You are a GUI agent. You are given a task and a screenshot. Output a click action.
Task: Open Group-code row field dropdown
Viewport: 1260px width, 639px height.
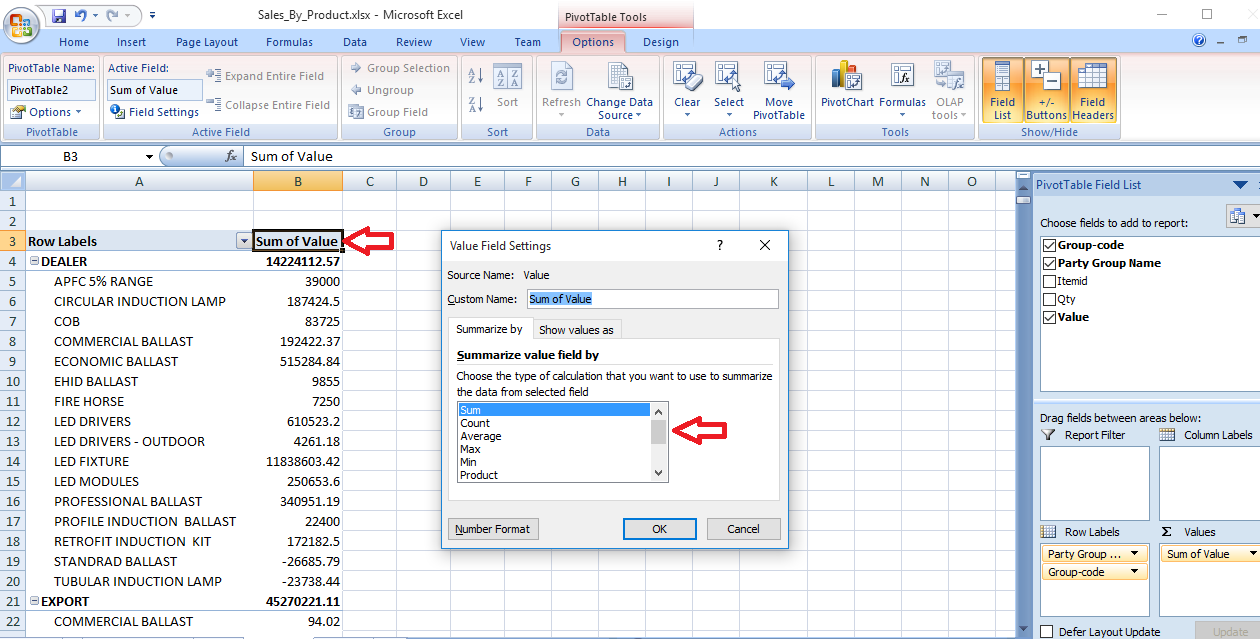tap(1136, 572)
